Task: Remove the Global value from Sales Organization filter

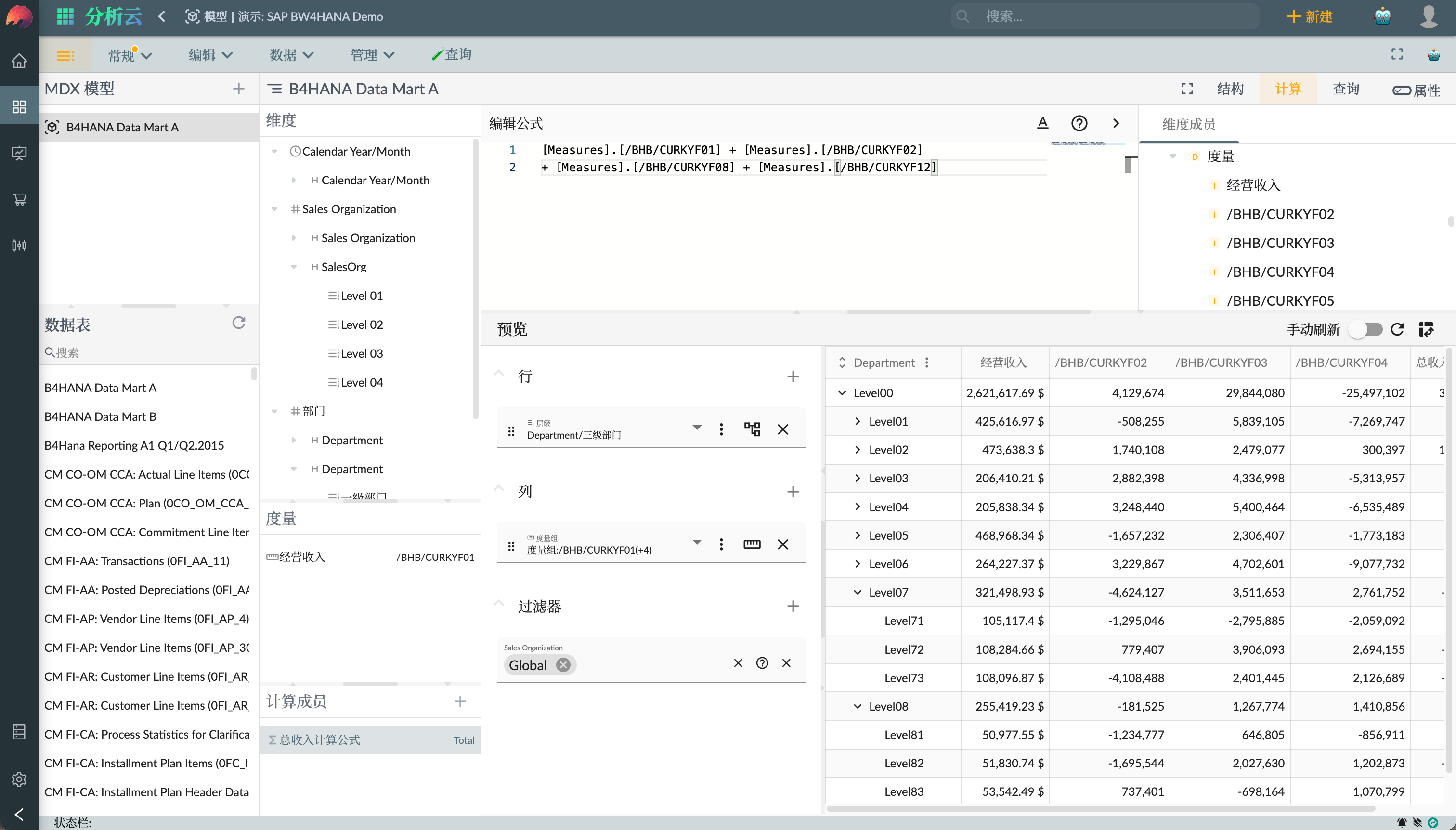Action: point(563,665)
